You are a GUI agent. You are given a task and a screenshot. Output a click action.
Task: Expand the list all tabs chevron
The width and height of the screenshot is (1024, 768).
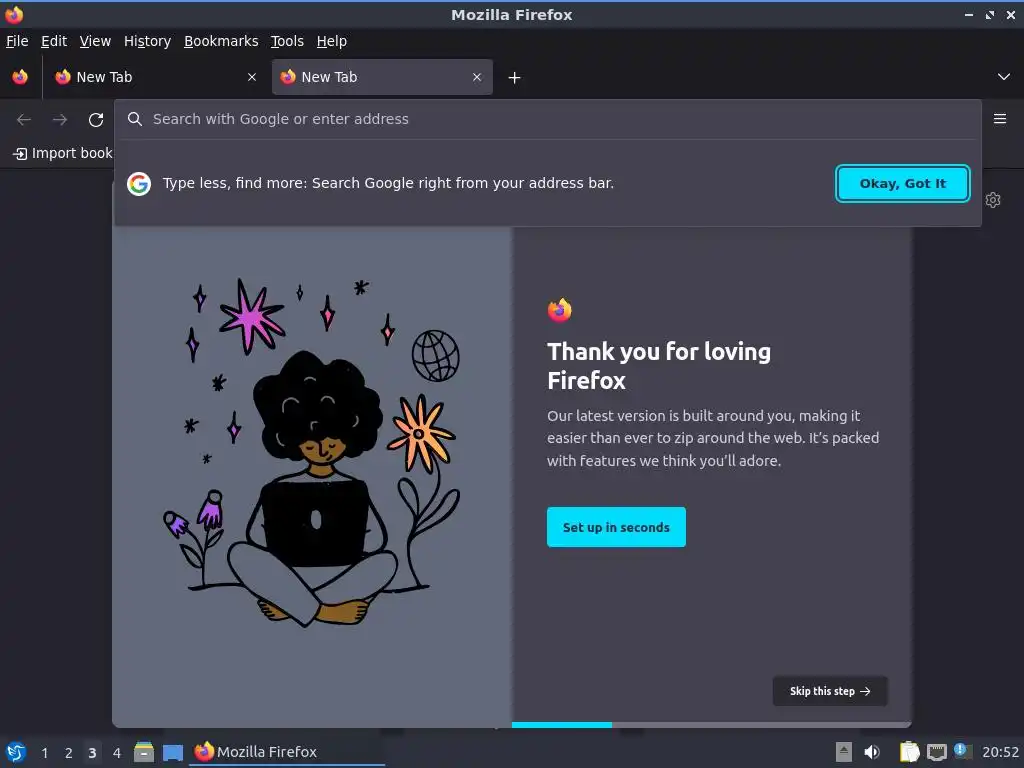pyautogui.click(x=1004, y=77)
